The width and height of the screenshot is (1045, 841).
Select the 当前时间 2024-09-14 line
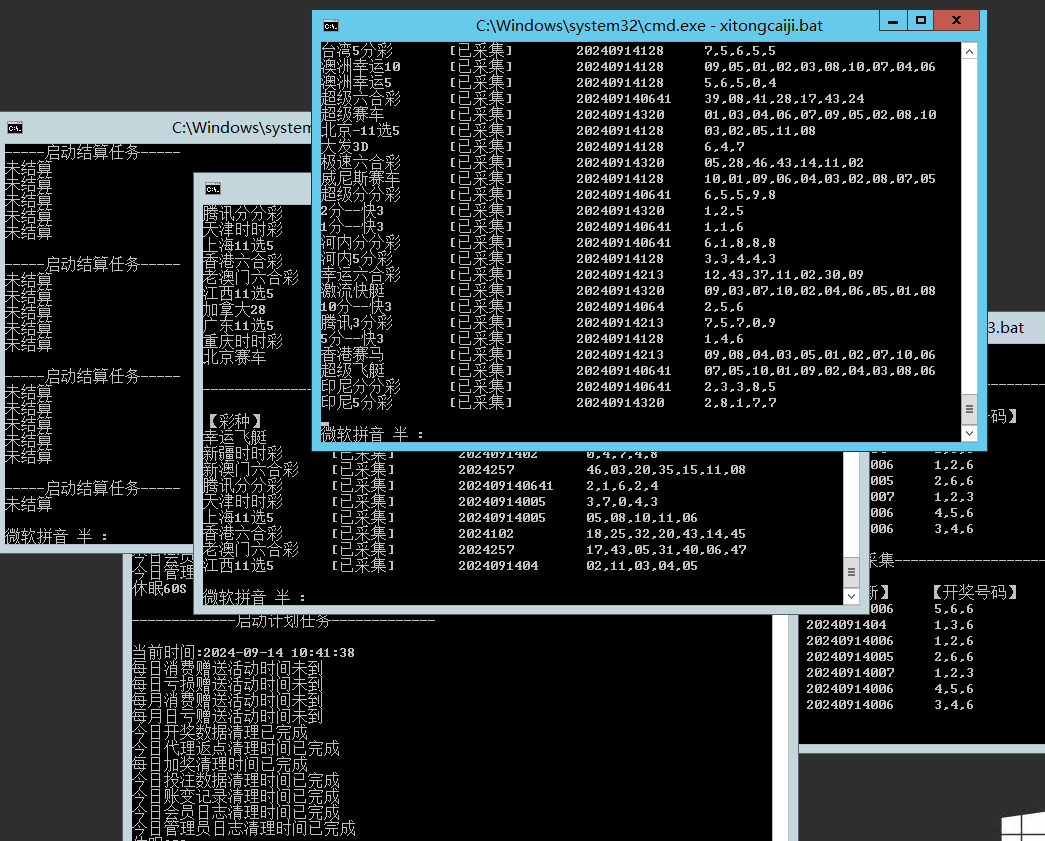pyautogui.click(x=243, y=653)
